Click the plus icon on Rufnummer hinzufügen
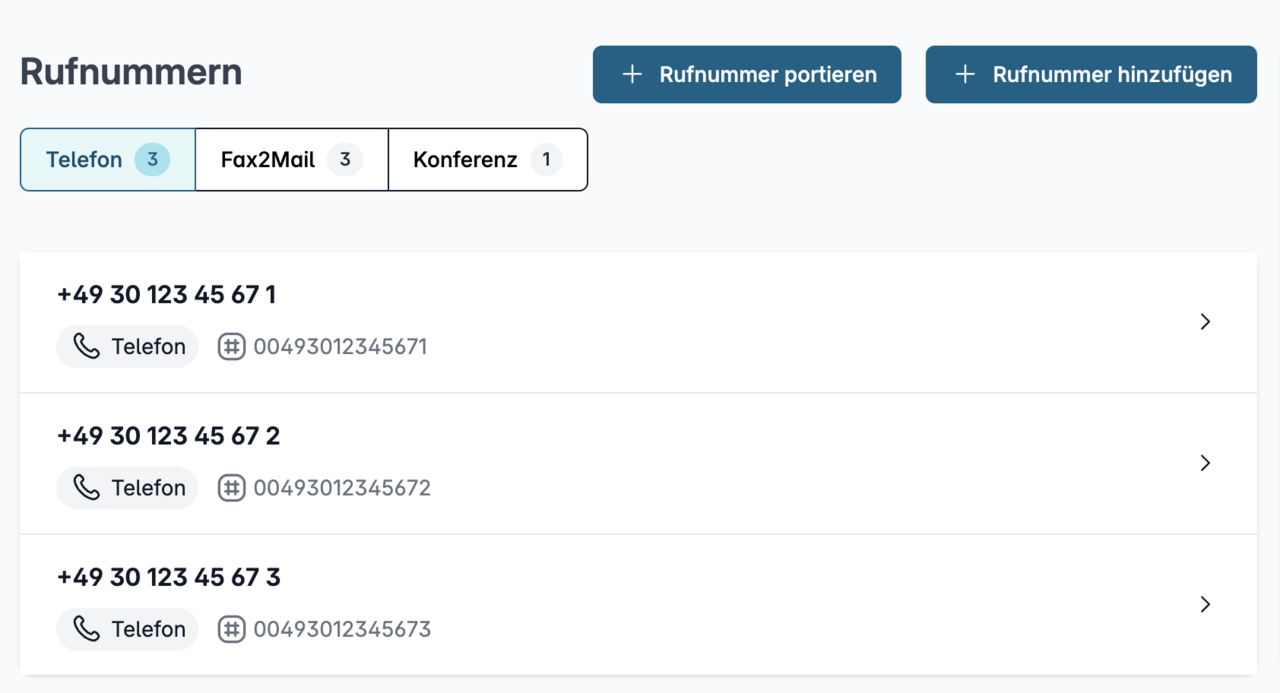Screen dimensions: 1280x693 pos(965,74)
